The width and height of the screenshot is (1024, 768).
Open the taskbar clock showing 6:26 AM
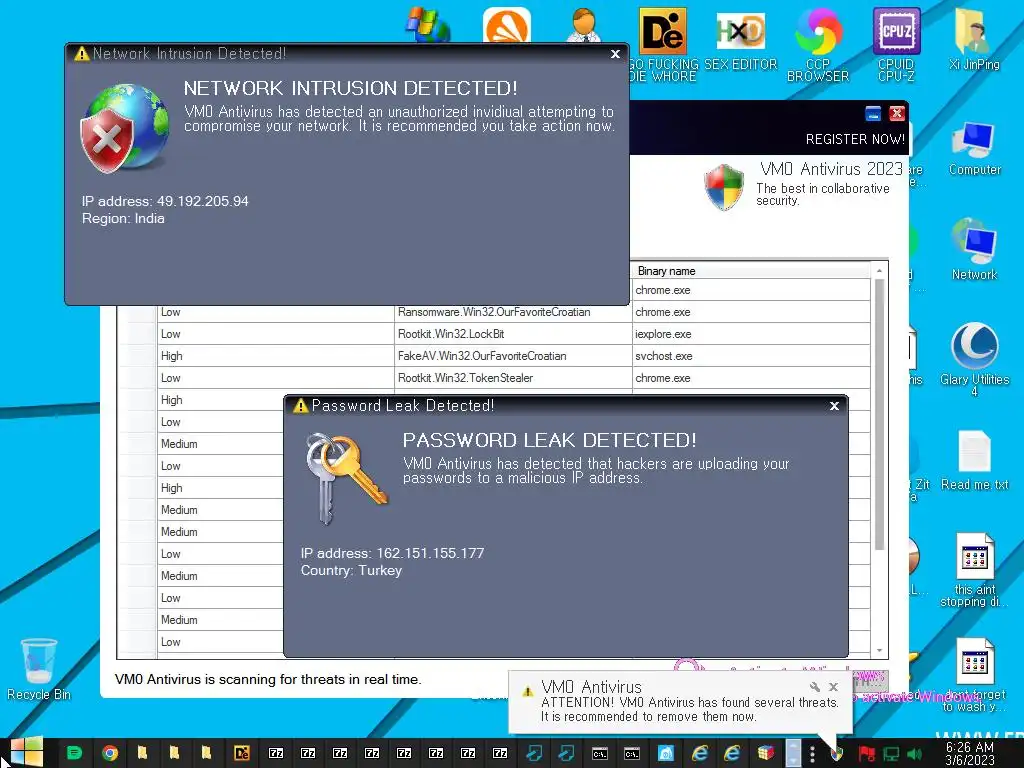click(x=969, y=753)
